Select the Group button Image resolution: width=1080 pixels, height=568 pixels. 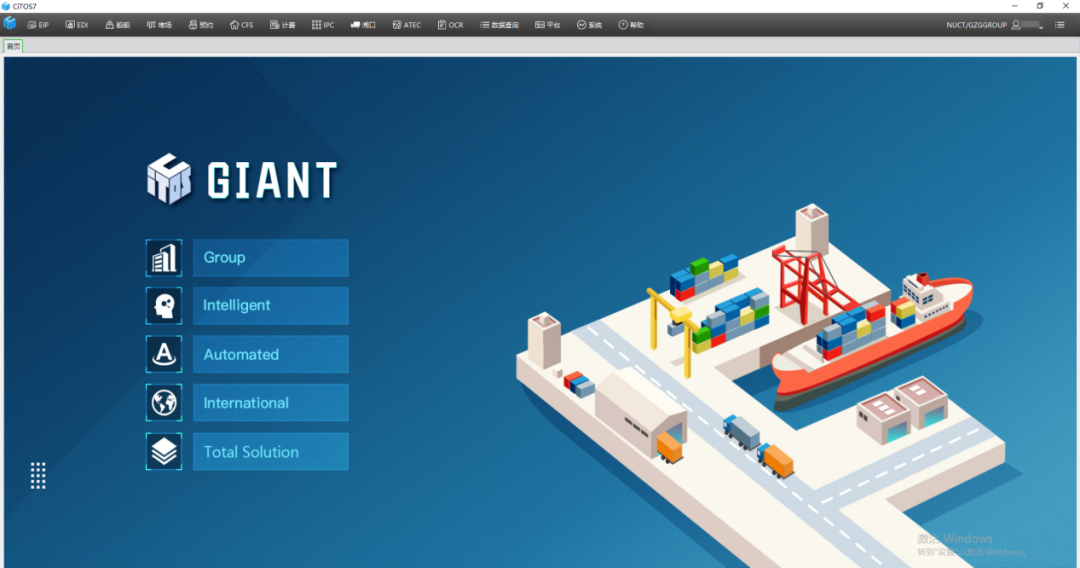pos(271,257)
